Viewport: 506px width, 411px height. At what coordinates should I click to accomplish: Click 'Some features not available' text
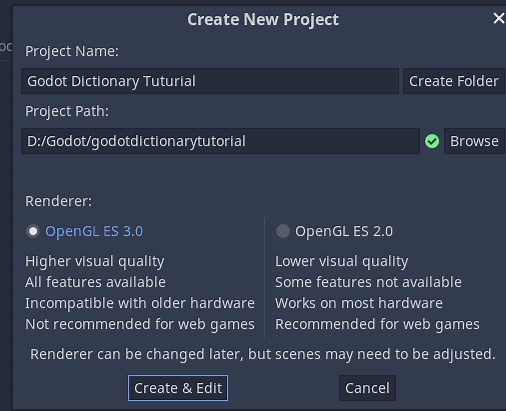368,282
